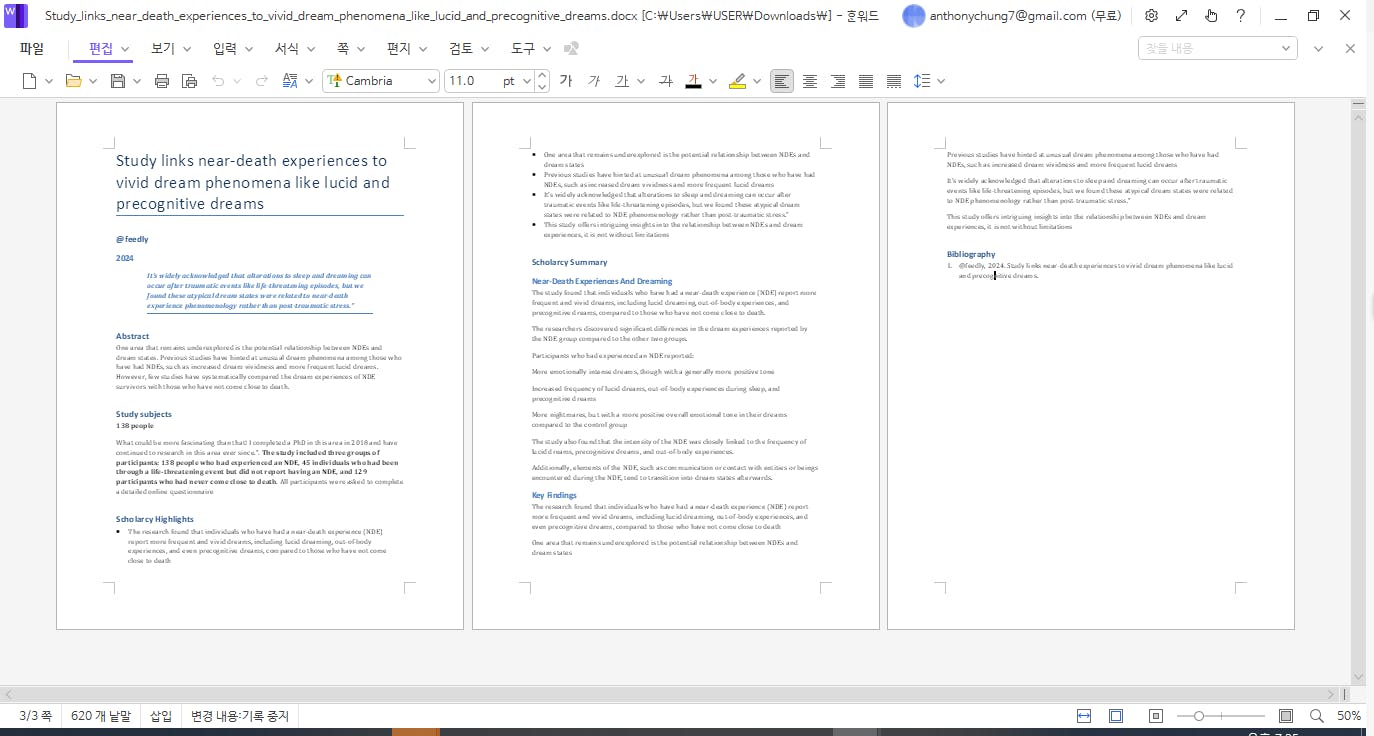Toggle bold text formatting
Screen dimensions: 1374x736
tap(566, 81)
